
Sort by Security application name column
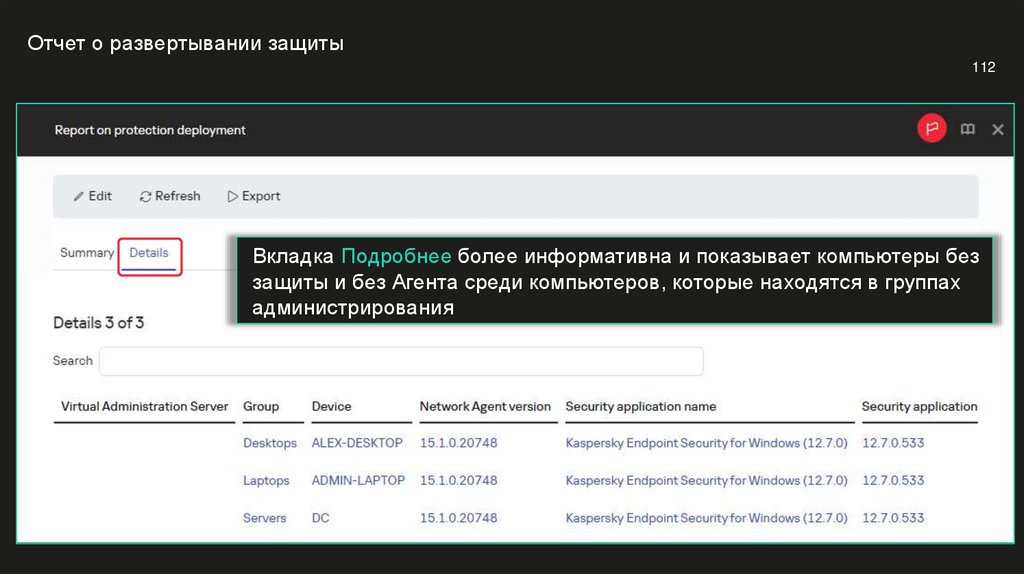click(x=640, y=407)
